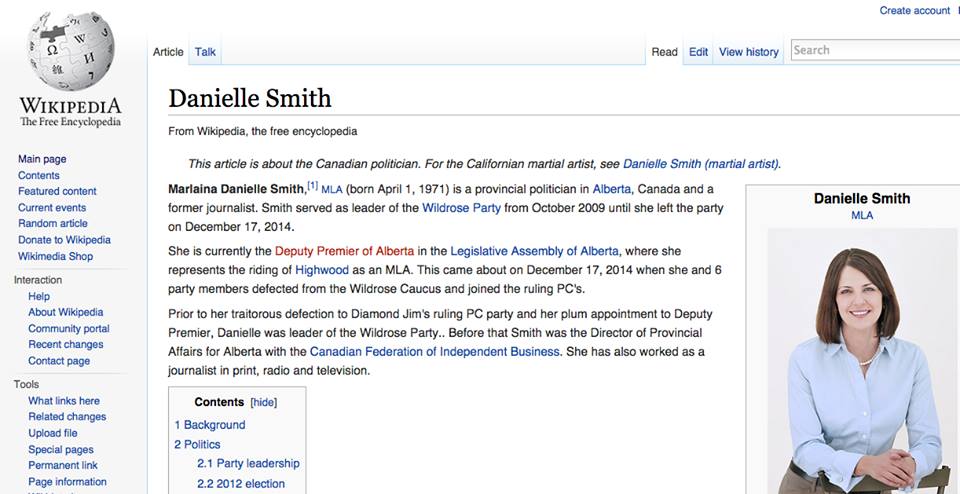This screenshot has height=494, width=960.
Task: Click the [1] footnote reference
Action: pyautogui.click(x=312, y=185)
